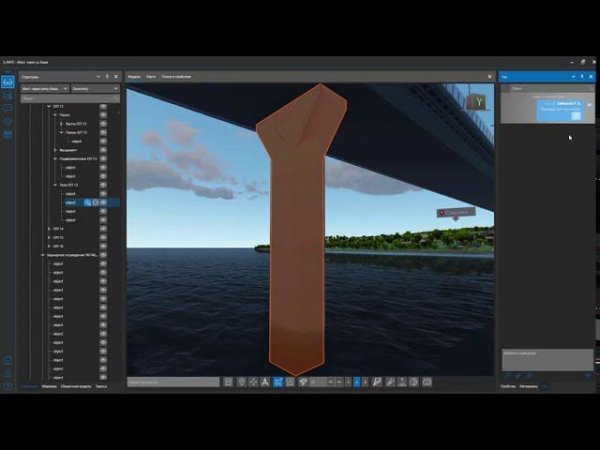600x450 pixels.
Task: Switch to the Карта viewport tab
Action: [151, 77]
